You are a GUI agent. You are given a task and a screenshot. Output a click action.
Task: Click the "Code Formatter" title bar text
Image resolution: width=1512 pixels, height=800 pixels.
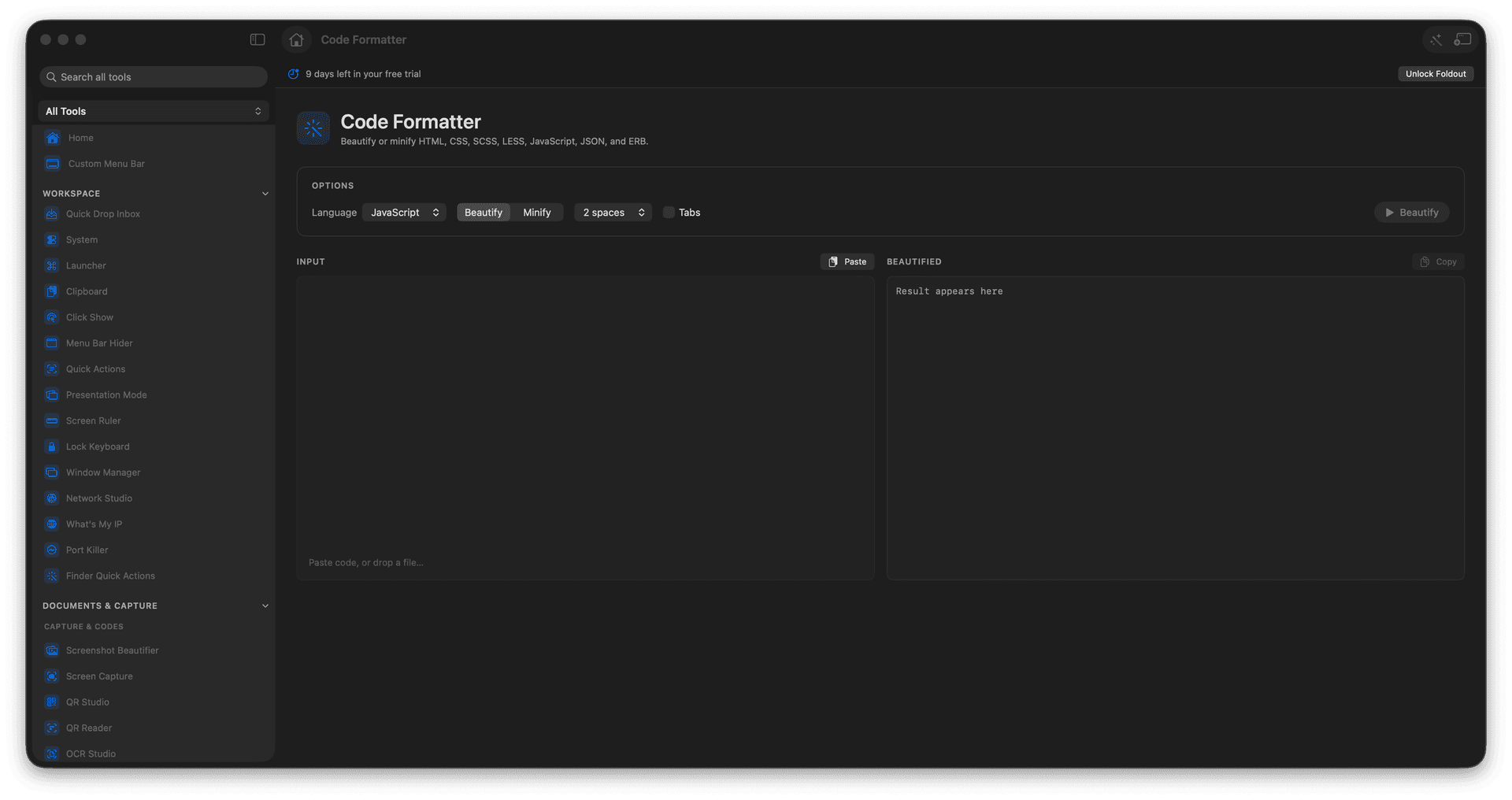tap(364, 39)
